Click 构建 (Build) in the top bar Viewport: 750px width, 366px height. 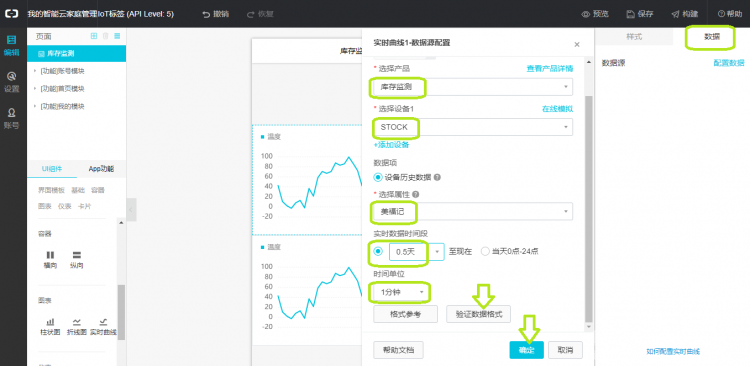point(684,14)
